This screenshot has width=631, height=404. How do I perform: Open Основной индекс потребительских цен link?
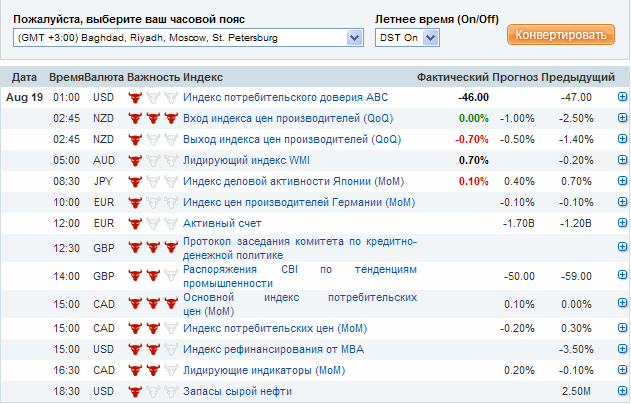pos(300,304)
